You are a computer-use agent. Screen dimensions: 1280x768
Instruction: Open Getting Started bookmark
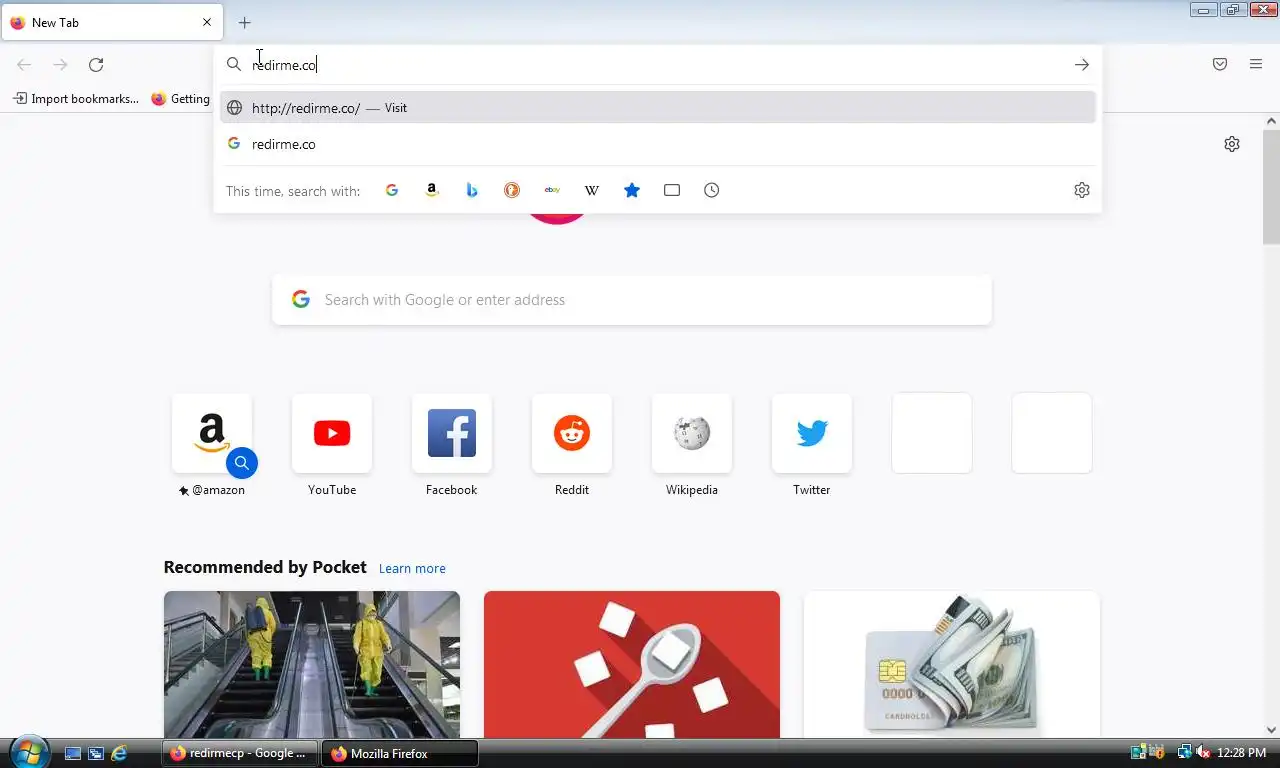[x=180, y=99]
